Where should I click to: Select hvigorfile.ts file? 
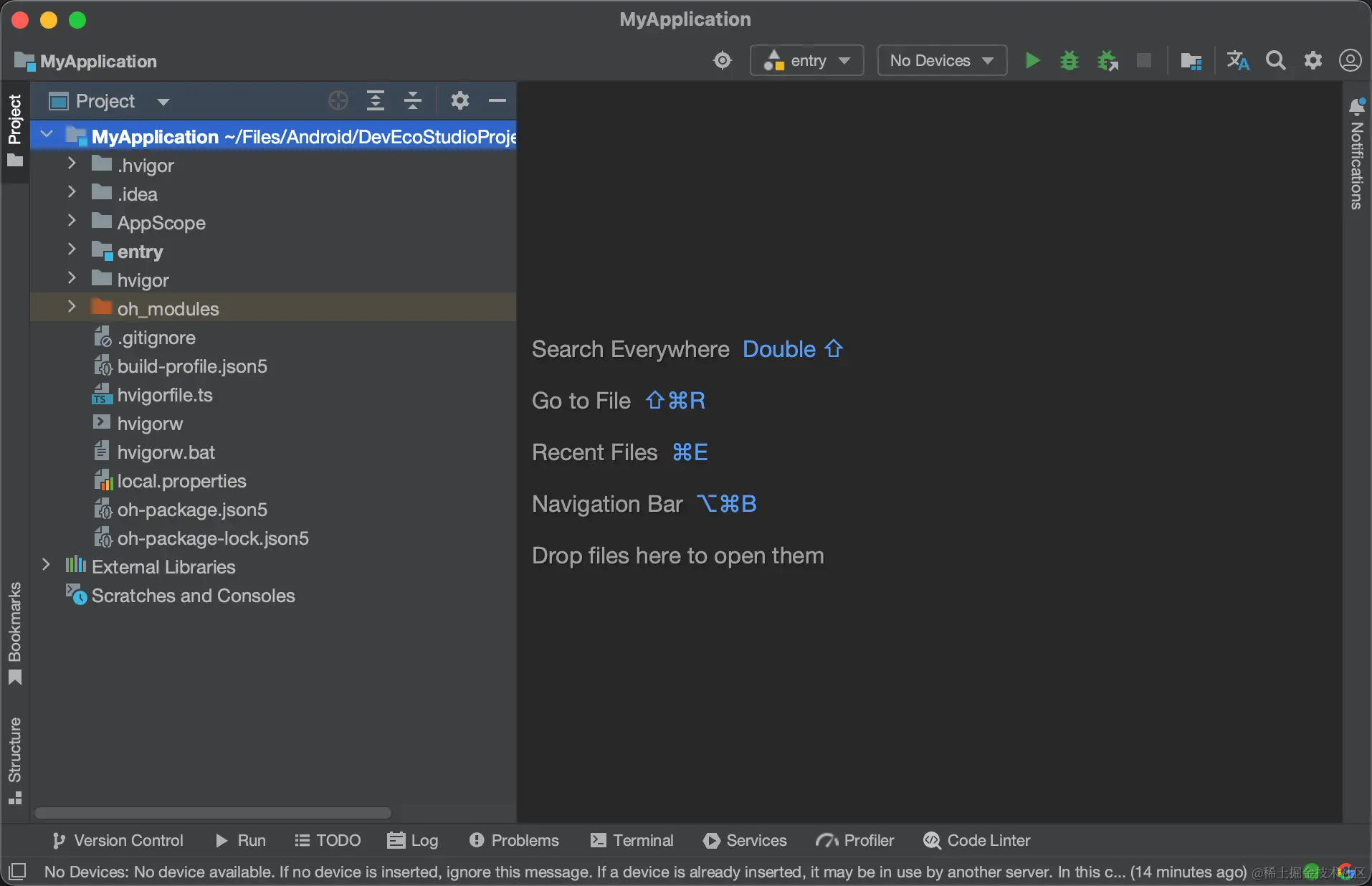pyautogui.click(x=273, y=395)
